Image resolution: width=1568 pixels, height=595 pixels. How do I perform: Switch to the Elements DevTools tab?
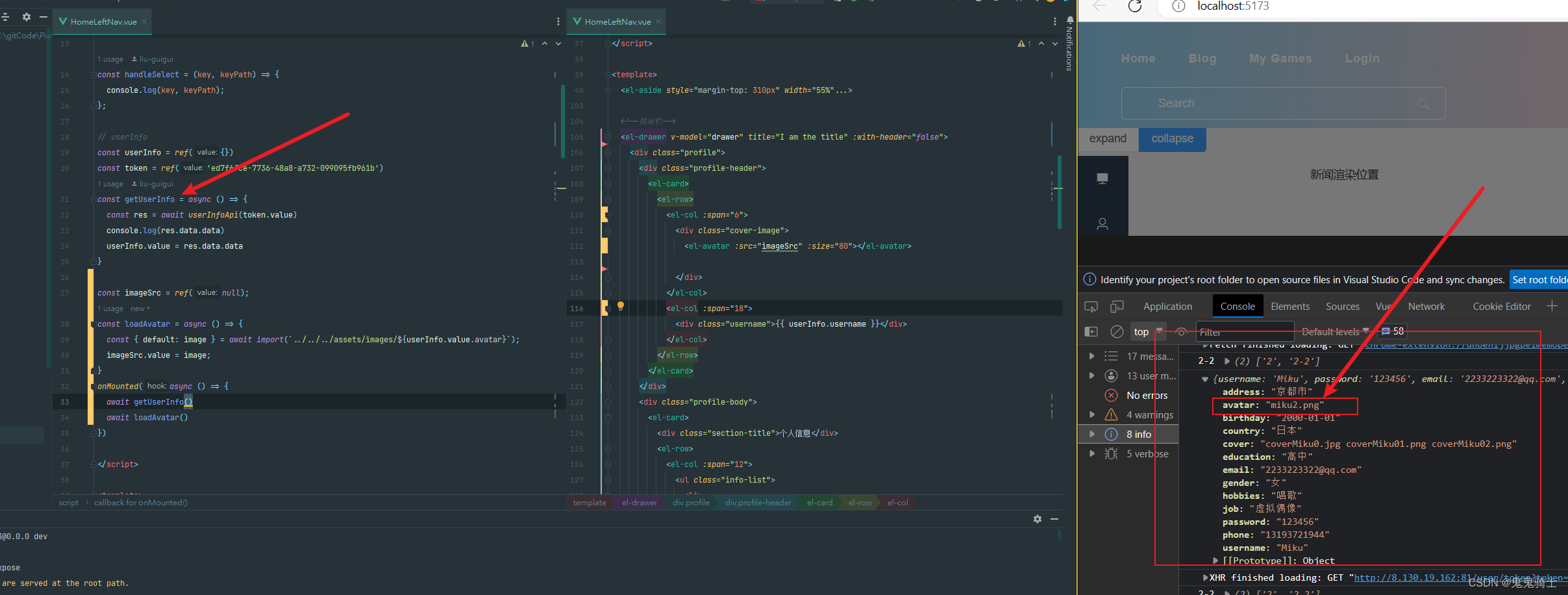coord(1289,307)
